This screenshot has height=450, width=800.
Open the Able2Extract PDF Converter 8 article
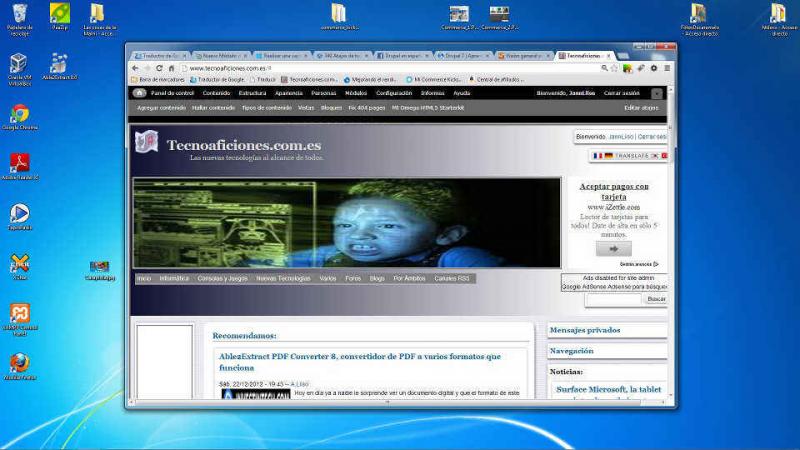click(x=360, y=362)
